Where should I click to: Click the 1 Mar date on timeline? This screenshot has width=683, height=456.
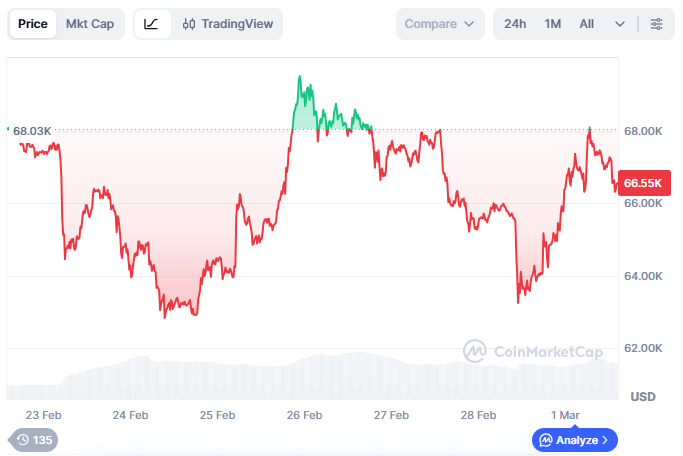click(565, 415)
